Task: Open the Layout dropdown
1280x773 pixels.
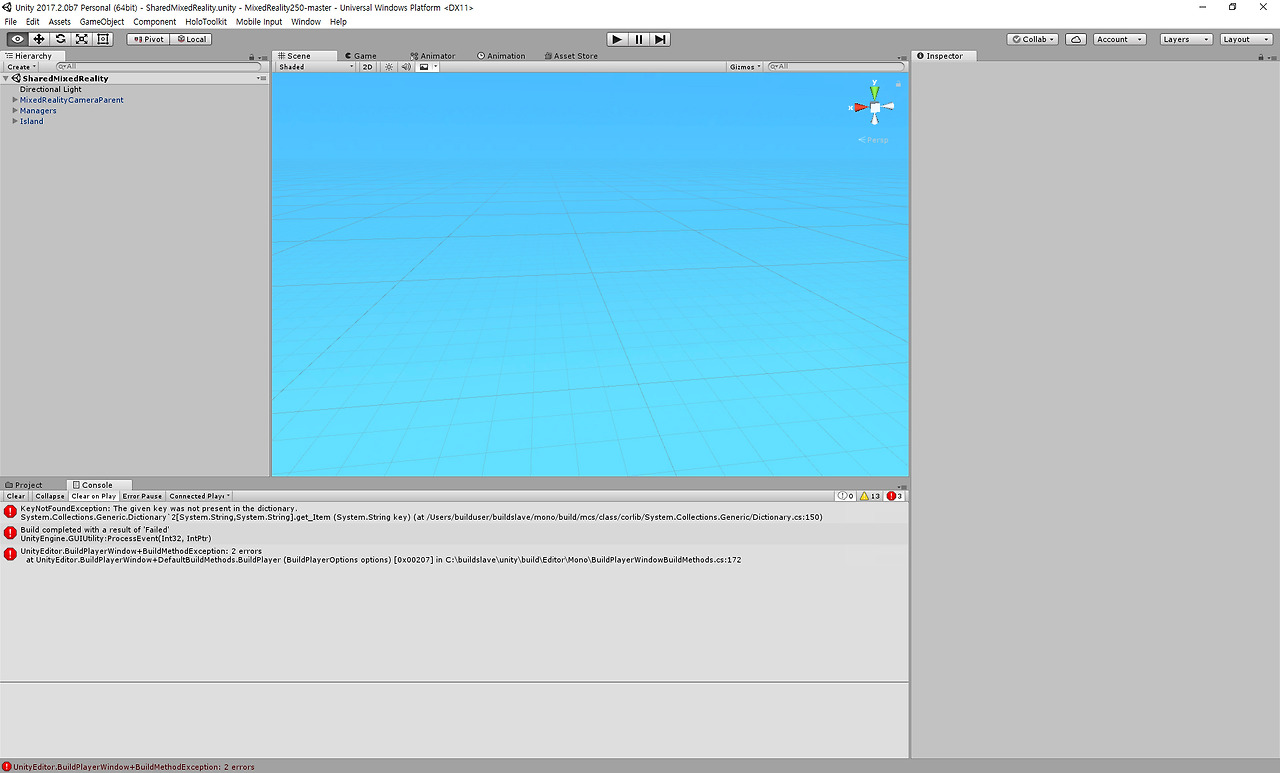Action: (1245, 39)
